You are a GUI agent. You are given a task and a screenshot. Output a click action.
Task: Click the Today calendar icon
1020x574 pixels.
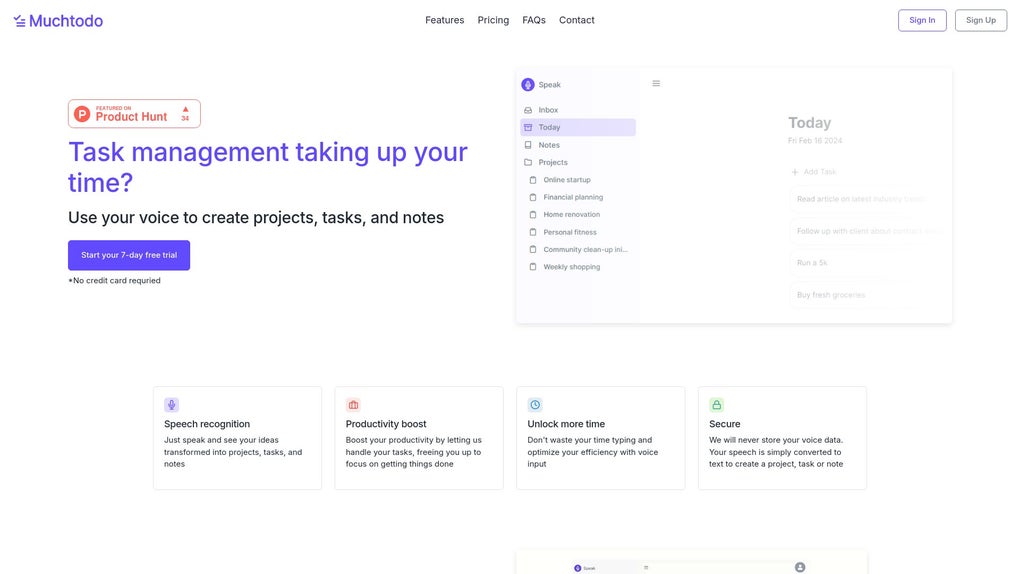[528, 128]
